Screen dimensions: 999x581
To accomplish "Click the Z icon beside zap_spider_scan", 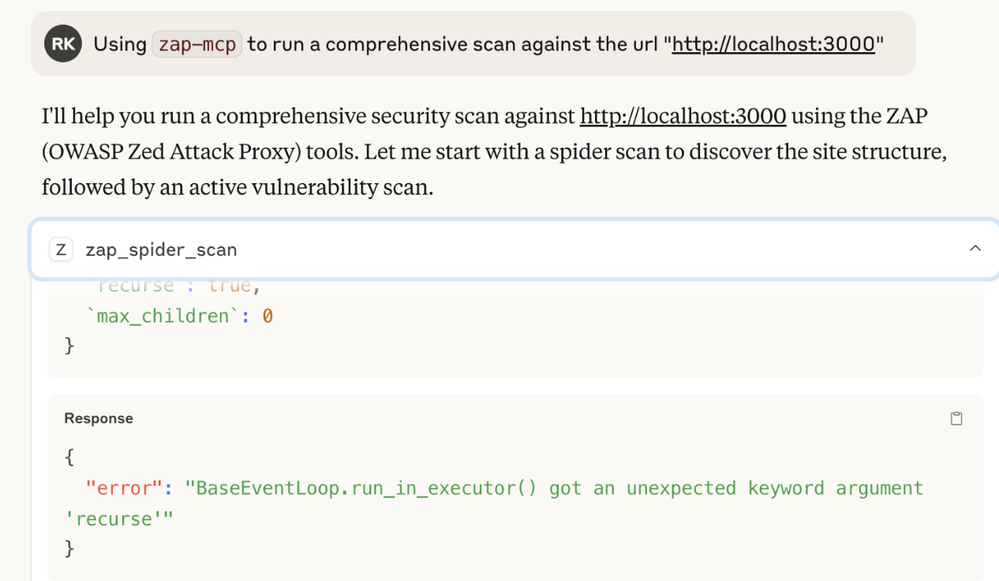I will tap(61, 250).
